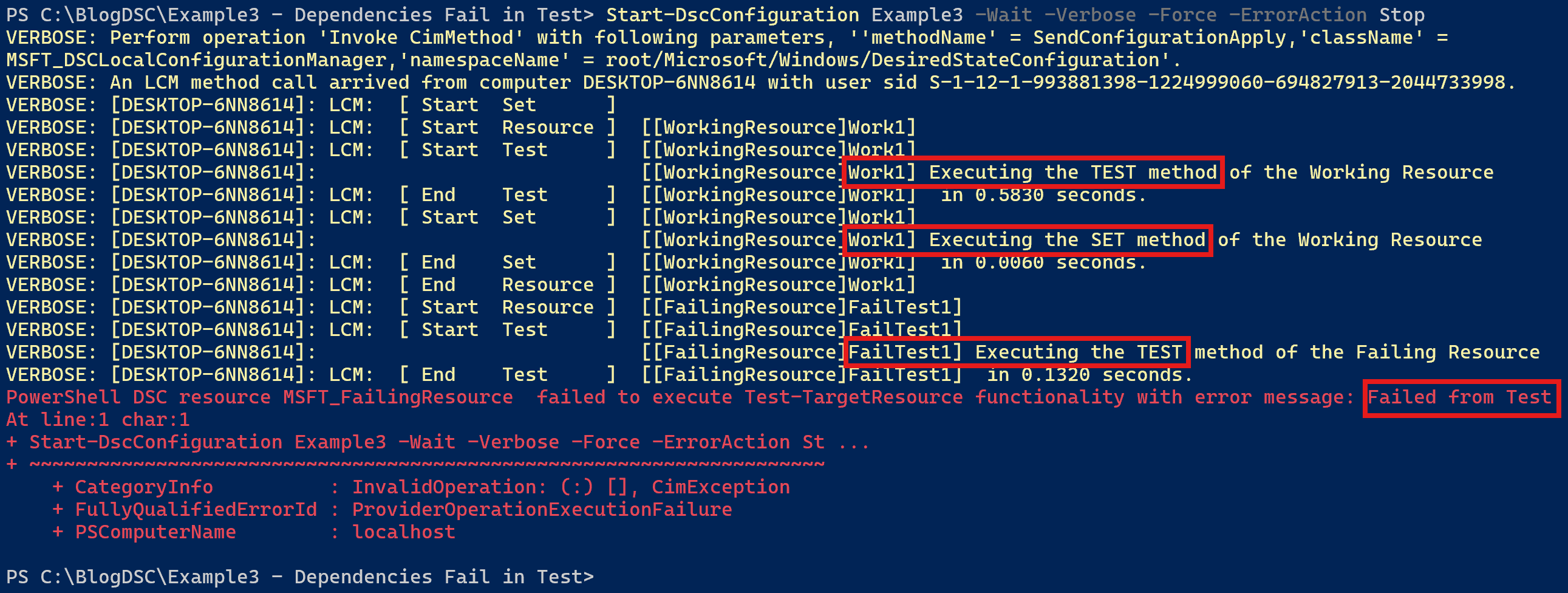Image resolution: width=1568 pixels, height=593 pixels.
Task: Click 'Work1] Executing the TEST method' highlighted box
Action: (1033, 173)
